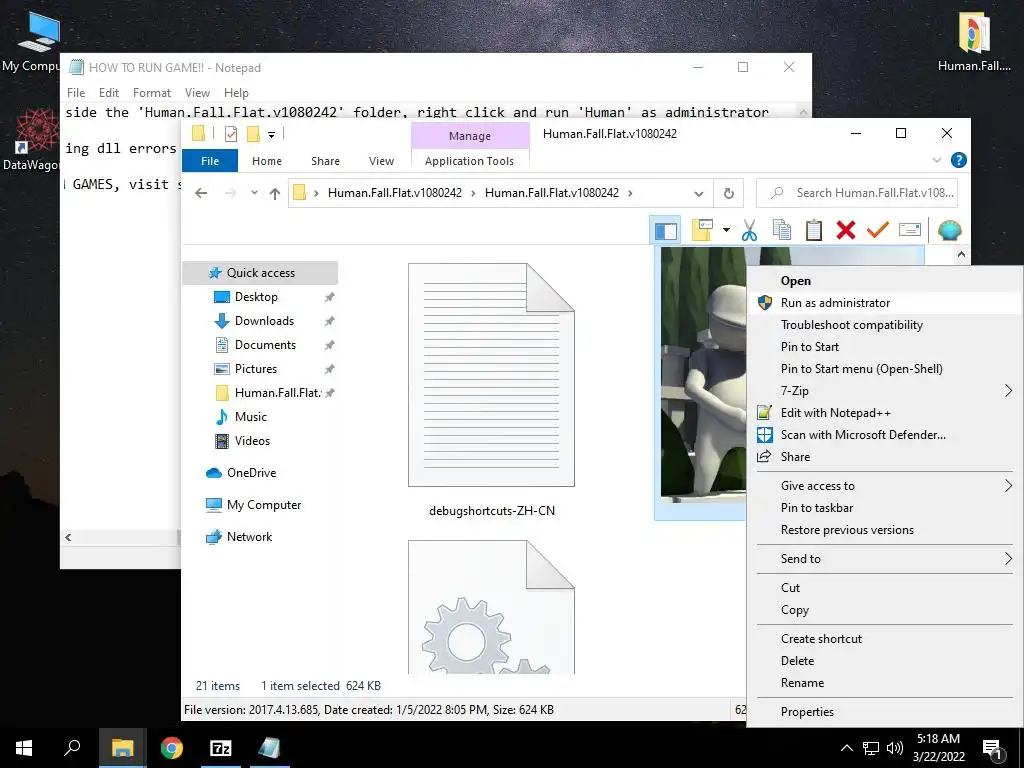Switch to the Share ribbon tab
This screenshot has width=1024, height=768.
[x=325, y=161]
